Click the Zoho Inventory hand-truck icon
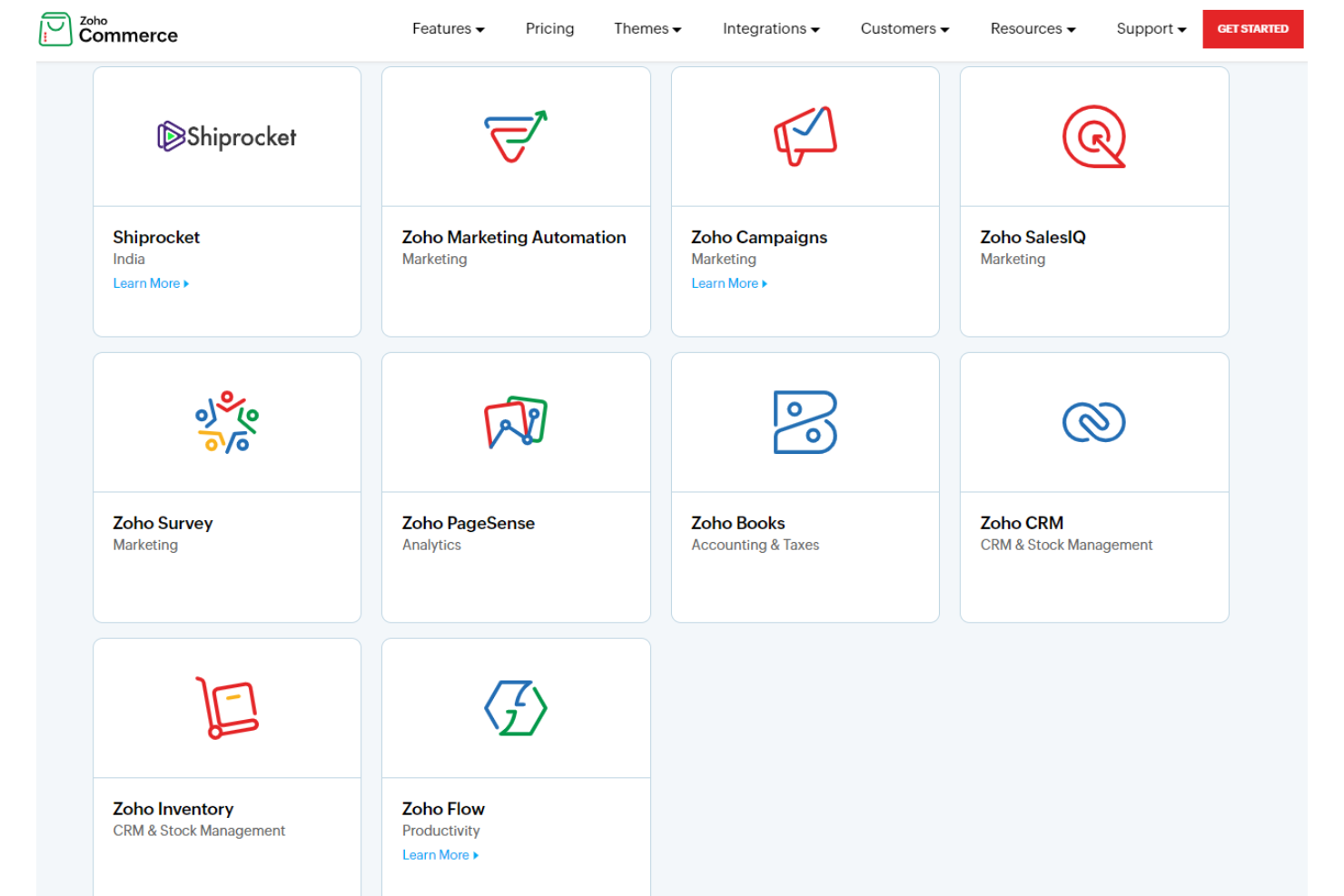The width and height of the screenshot is (1344, 896). 225,708
